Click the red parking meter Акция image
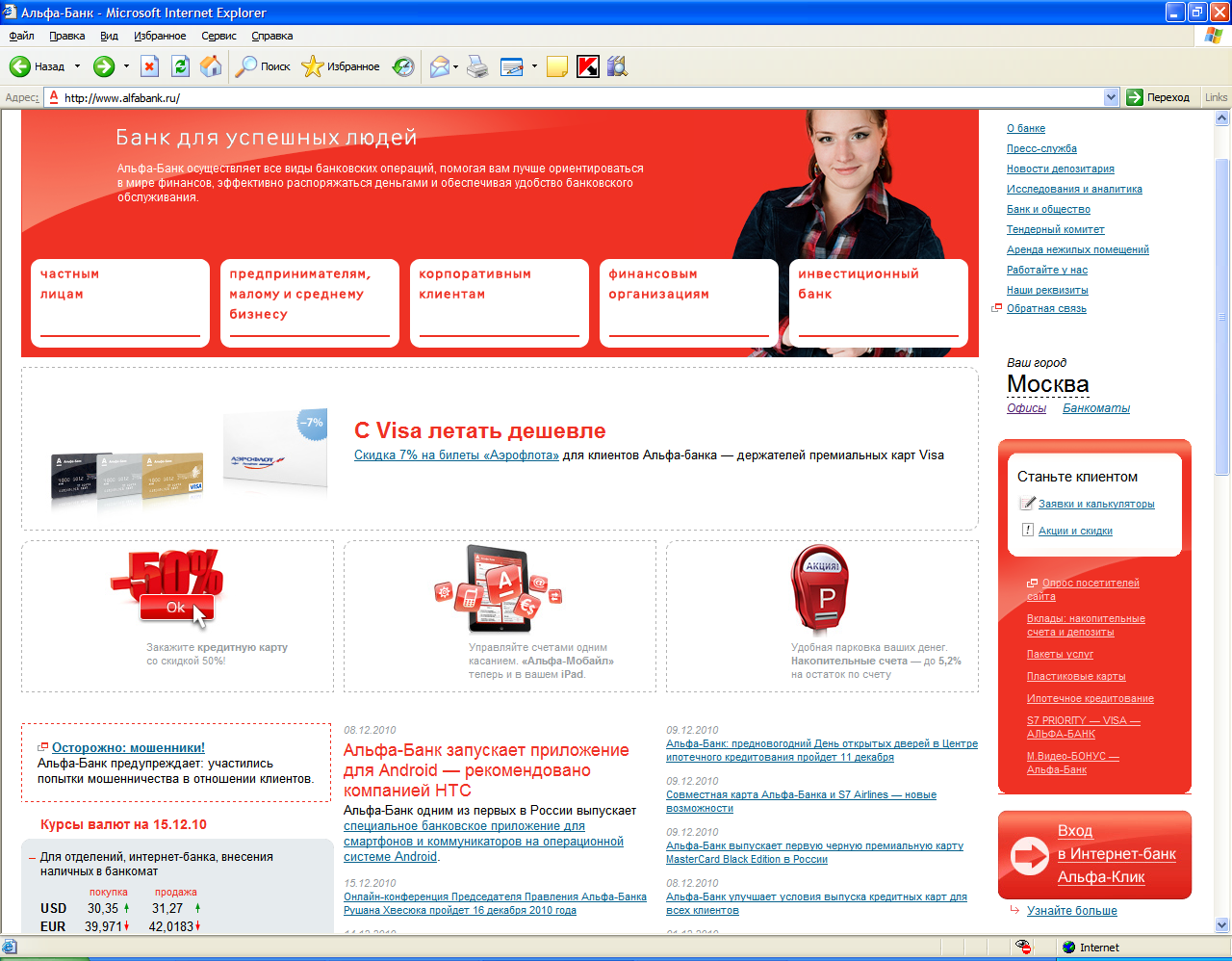 (819, 588)
